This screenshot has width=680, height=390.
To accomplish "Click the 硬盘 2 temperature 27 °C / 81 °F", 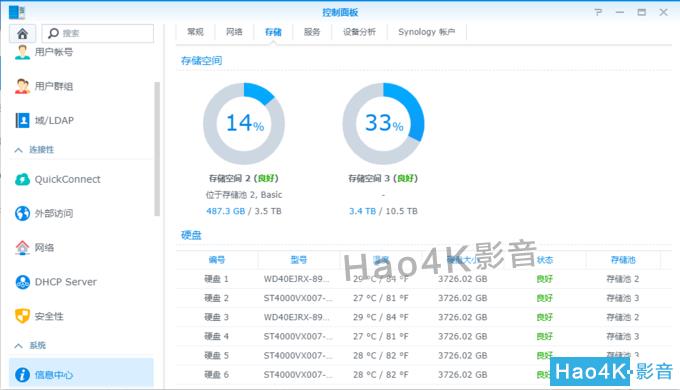I will 380,298.
